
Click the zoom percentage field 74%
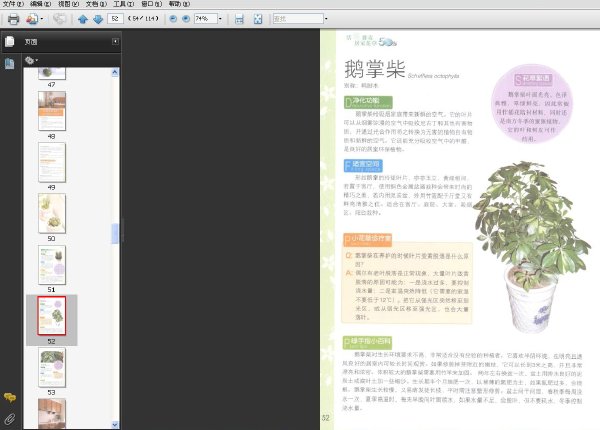click(206, 18)
